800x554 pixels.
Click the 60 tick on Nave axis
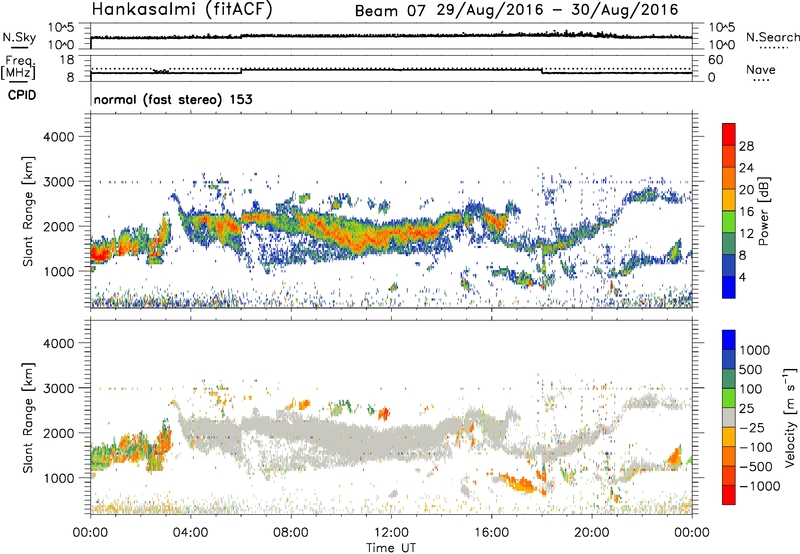point(715,60)
